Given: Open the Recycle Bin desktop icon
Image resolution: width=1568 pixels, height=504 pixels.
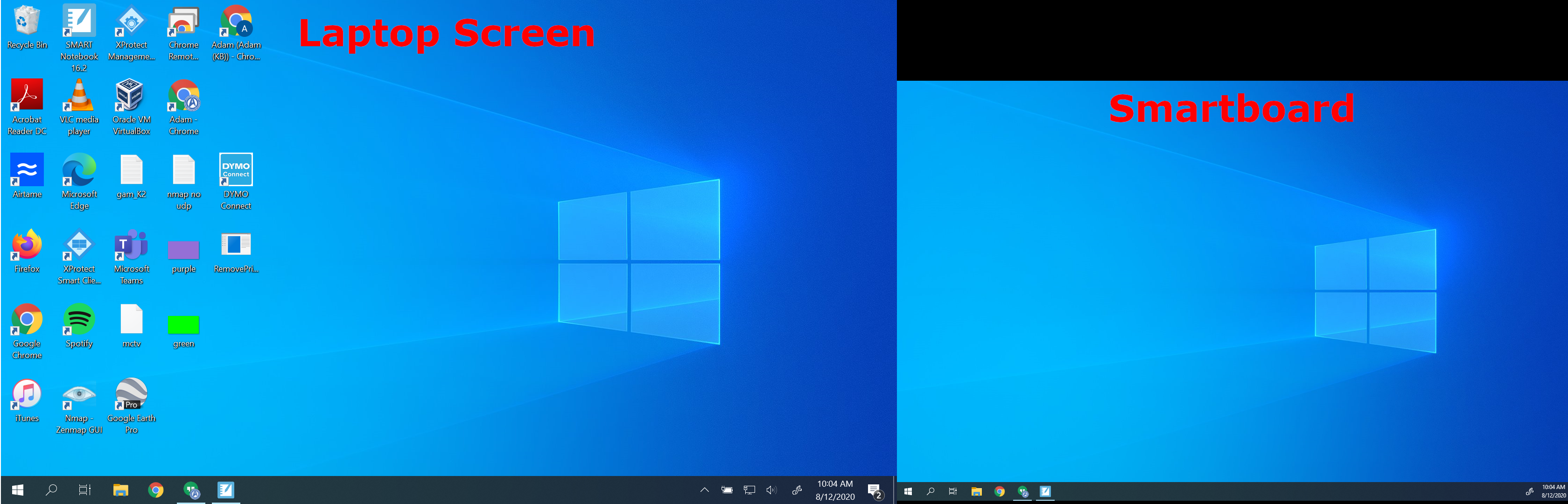Looking at the screenshot, I should 27,21.
